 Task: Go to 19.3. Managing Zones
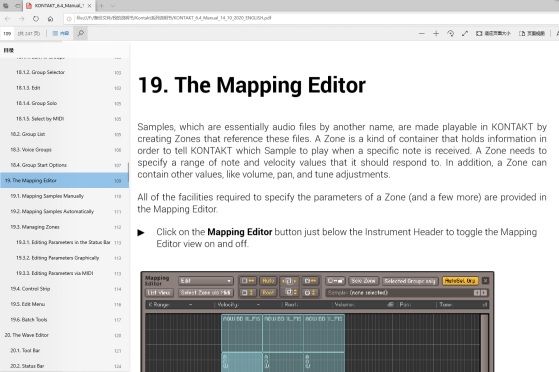(64, 227)
